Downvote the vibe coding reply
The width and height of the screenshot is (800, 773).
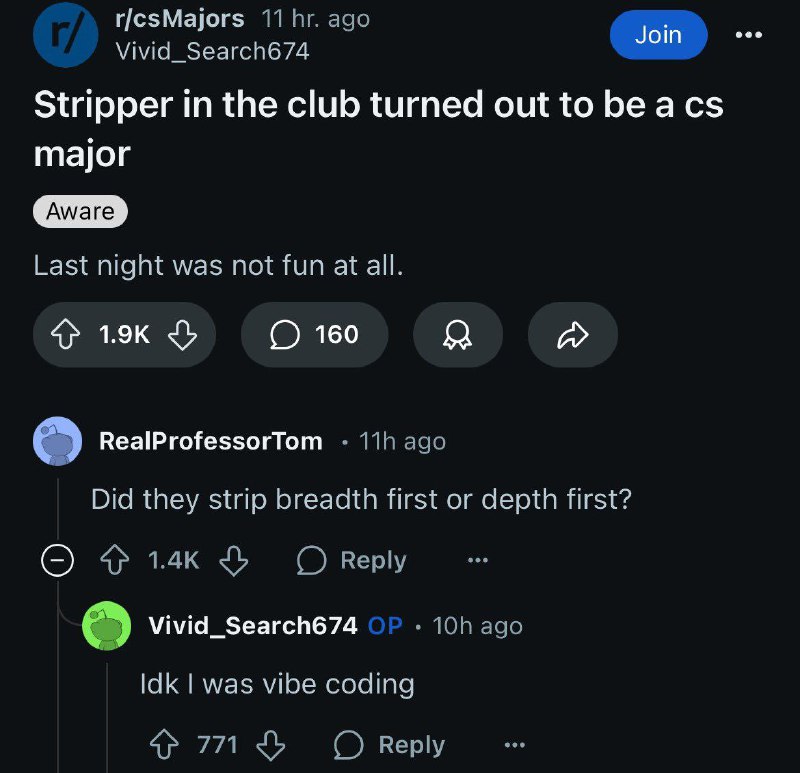coord(270,745)
